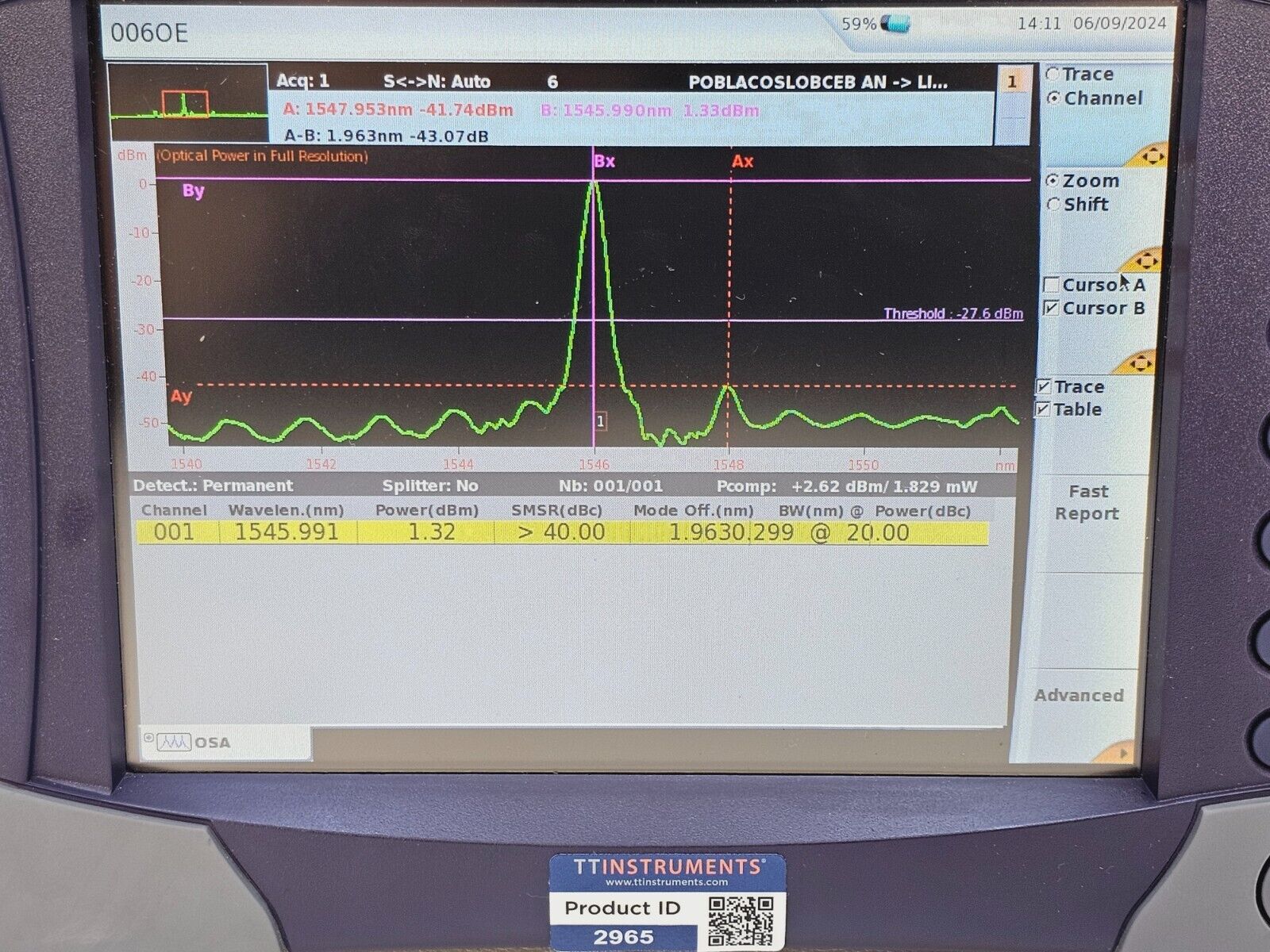Open the Advanced panel
Image resolution: width=1270 pixels, height=952 pixels.
pyautogui.click(x=1078, y=695)
